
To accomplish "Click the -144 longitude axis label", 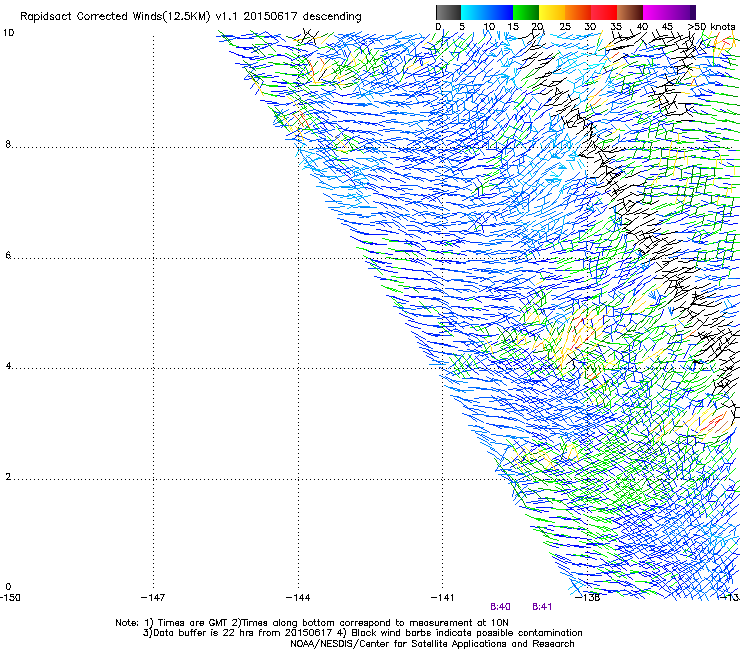I will point(298,598).
